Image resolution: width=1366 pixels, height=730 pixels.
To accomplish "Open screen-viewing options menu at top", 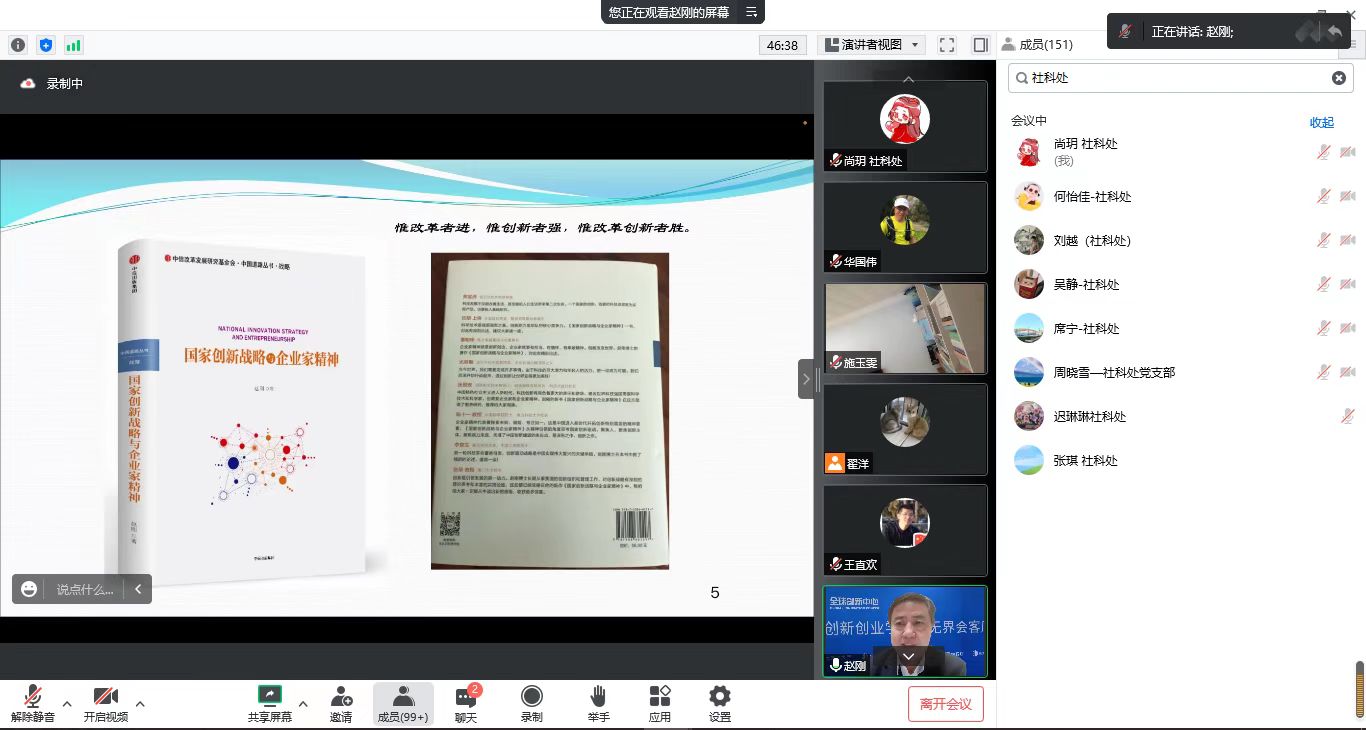I will coord(751,12).
